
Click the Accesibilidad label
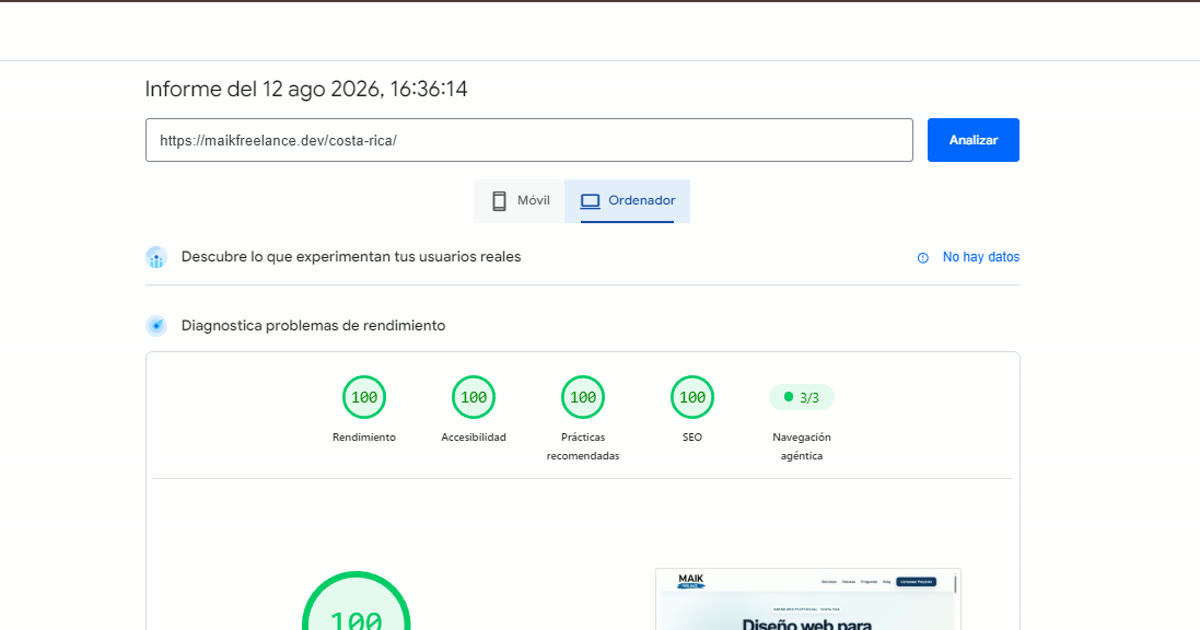tap(473, 437)
